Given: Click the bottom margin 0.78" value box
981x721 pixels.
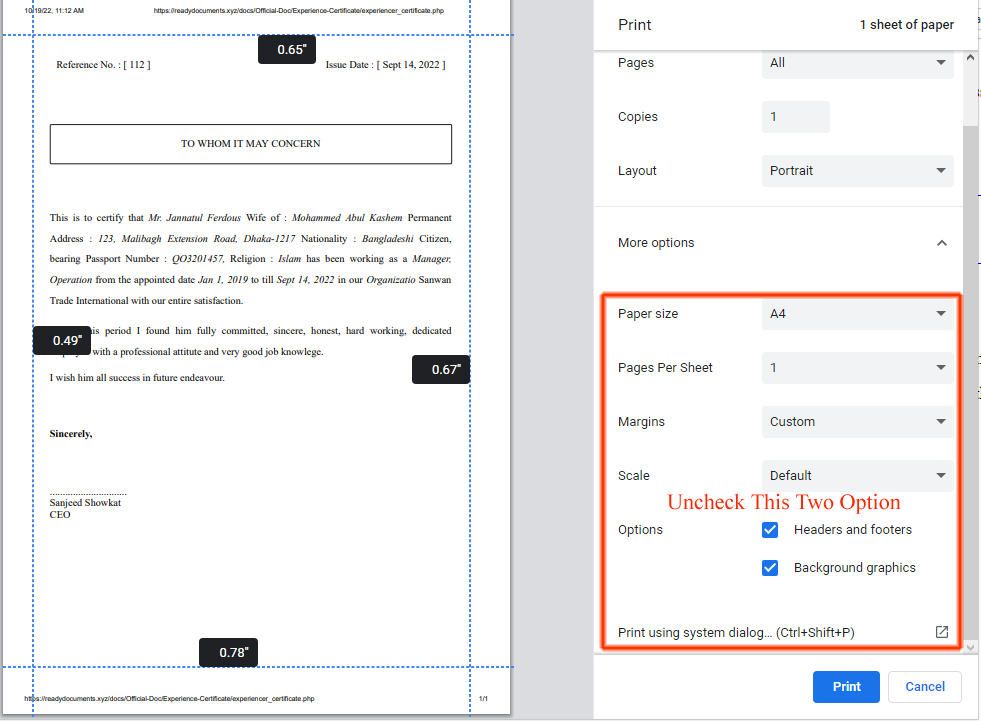Looking at the screenshot, I should (x=228, y=653).
